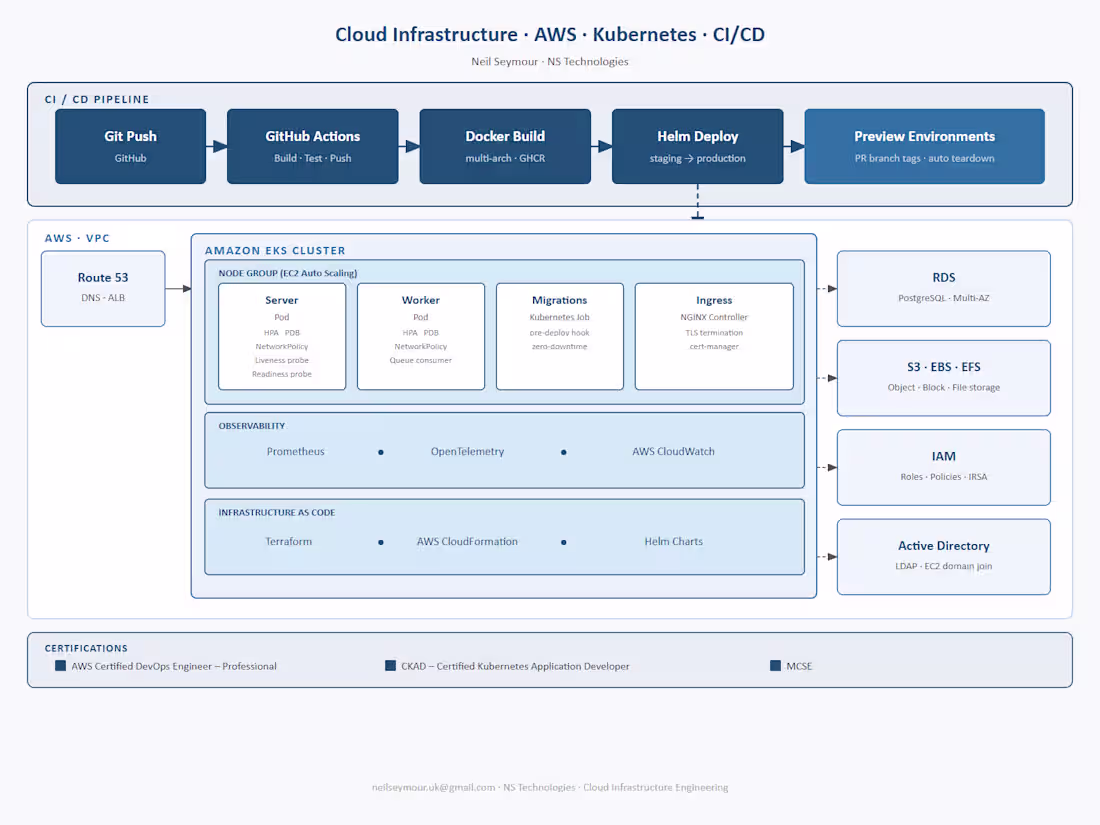Click the CI / CD PIPELINE heading
This screenshot has height=825, width=1100.
click(97, 99)
